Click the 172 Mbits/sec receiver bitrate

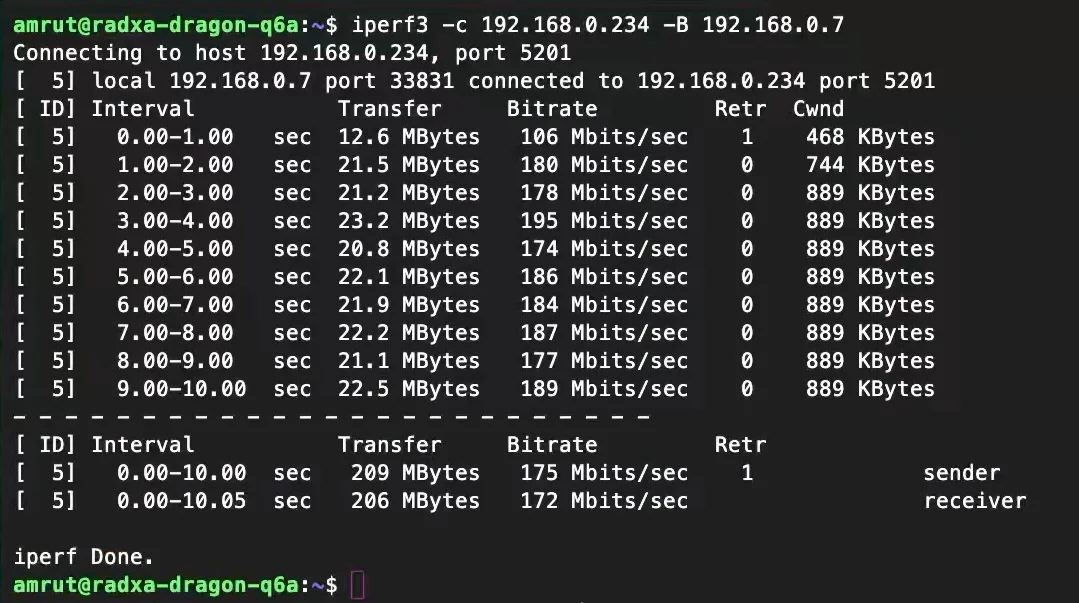point(604,501)
